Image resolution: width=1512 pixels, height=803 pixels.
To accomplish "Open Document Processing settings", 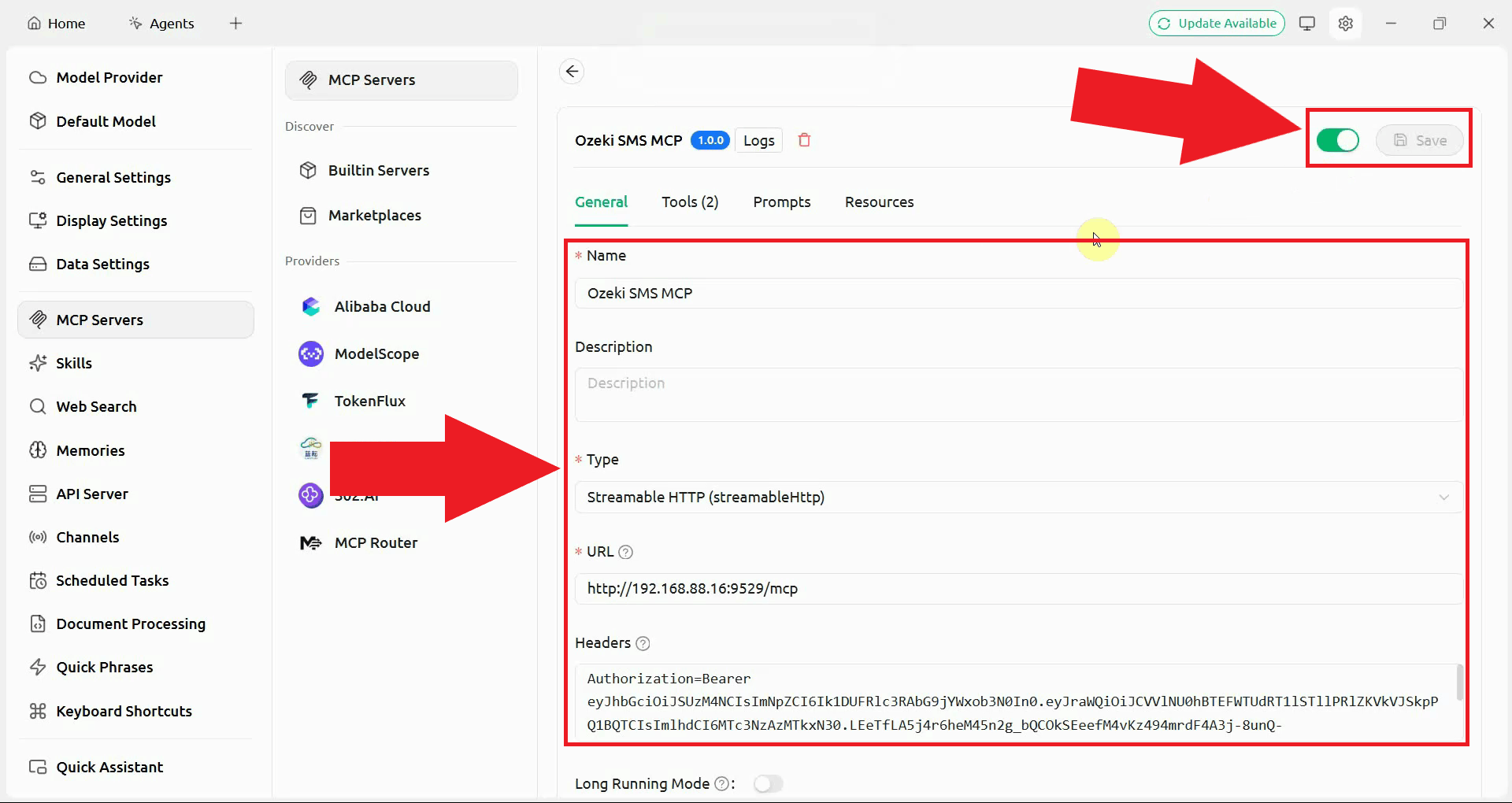I will pyautogui.click(x=135, y=624).
